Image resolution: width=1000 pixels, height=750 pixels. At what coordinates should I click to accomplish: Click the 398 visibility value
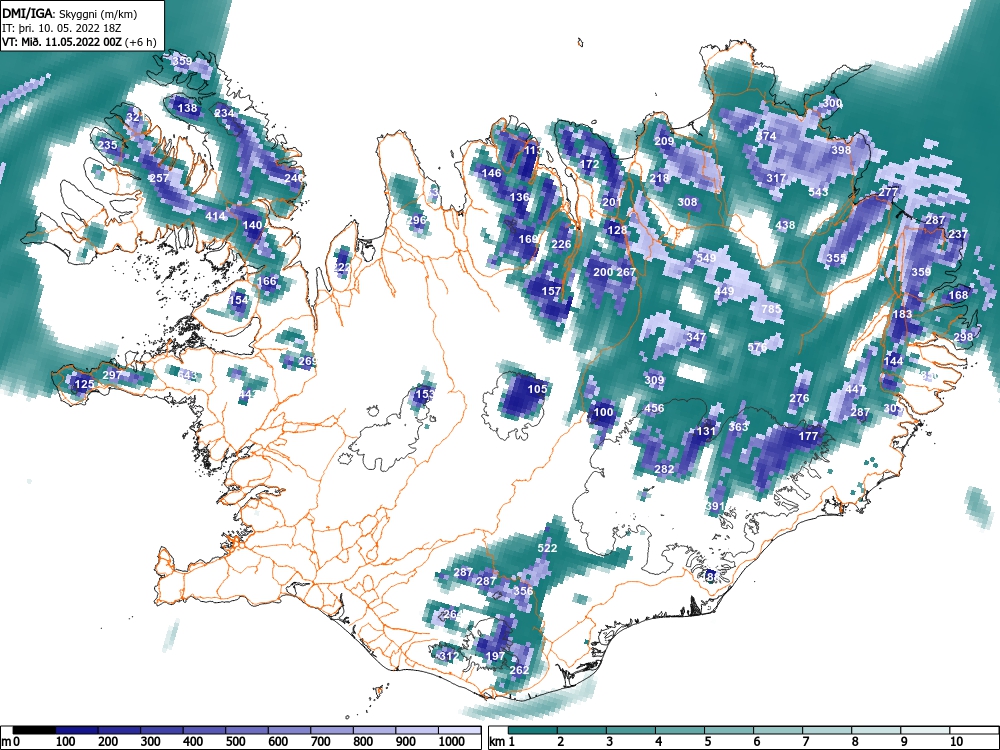tap(841, 150)
